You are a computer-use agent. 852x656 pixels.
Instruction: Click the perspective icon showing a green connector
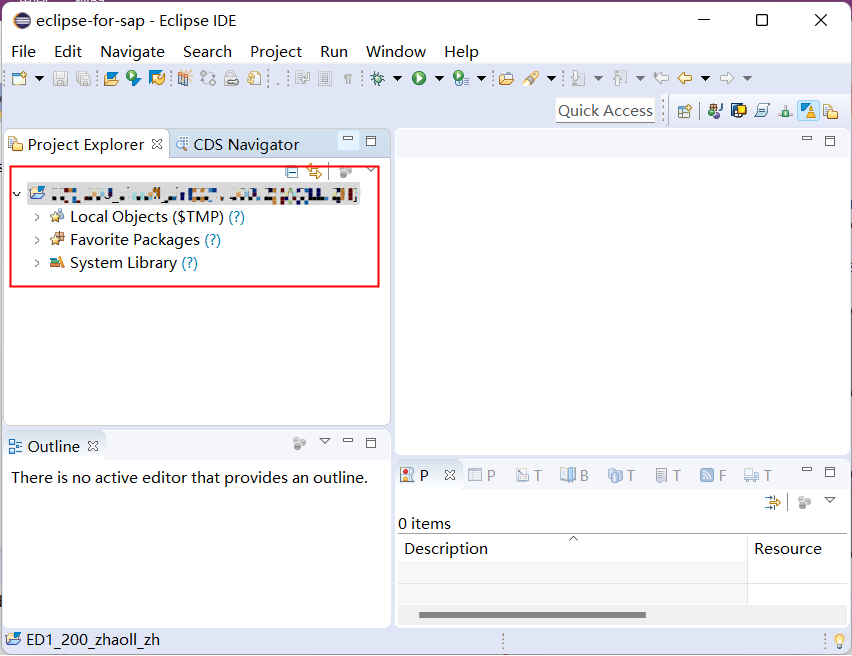tap(785, 112)
